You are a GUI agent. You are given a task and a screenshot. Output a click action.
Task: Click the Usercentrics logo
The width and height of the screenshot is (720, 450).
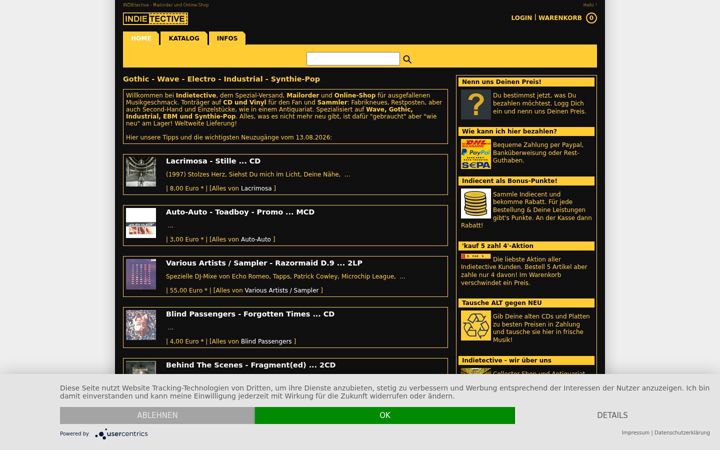coord(121,433)
